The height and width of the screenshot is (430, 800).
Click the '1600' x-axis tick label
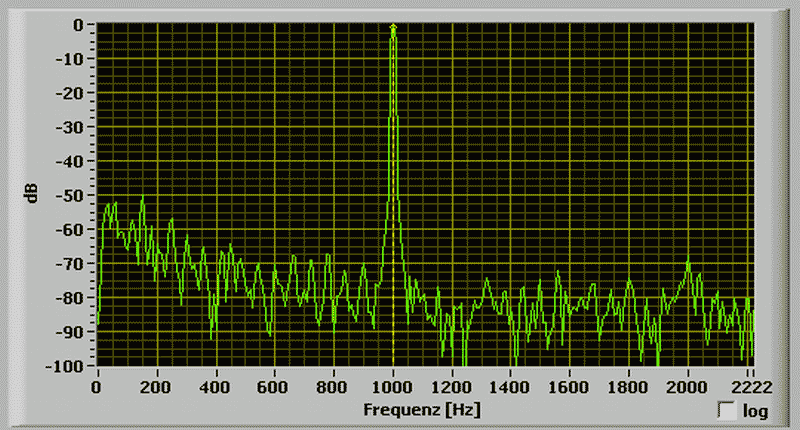coord(568,388)
